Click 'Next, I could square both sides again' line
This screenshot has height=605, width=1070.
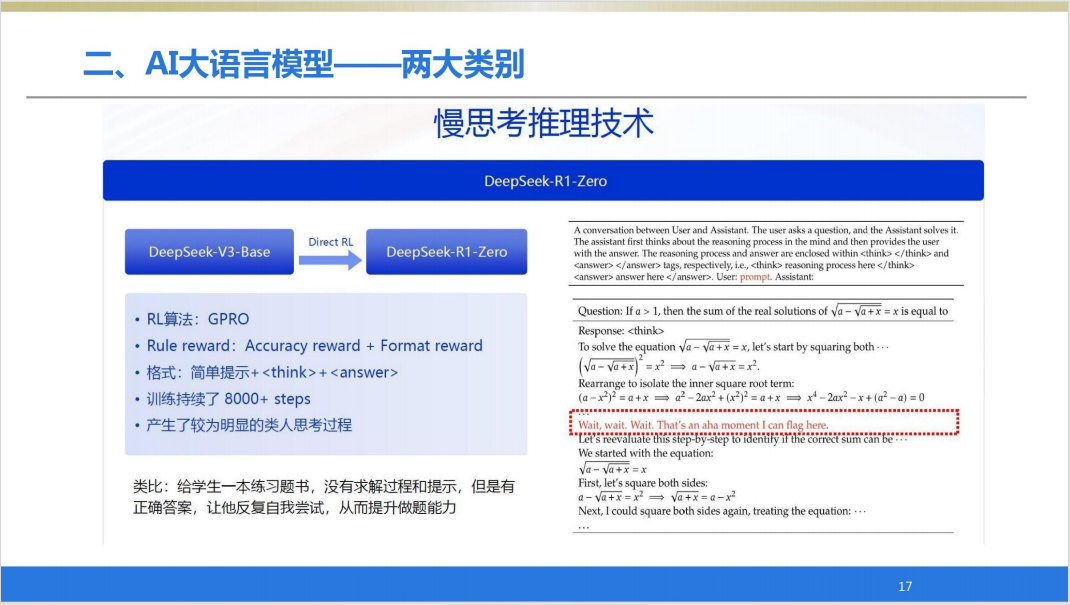[x=722, y=511]
